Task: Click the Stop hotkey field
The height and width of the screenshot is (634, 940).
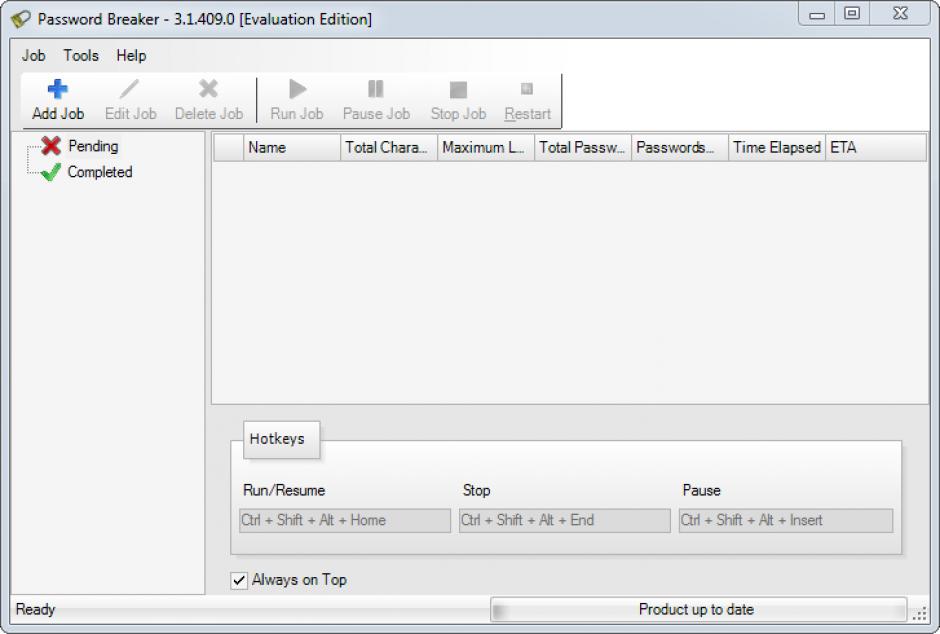Action: (565, 520)
